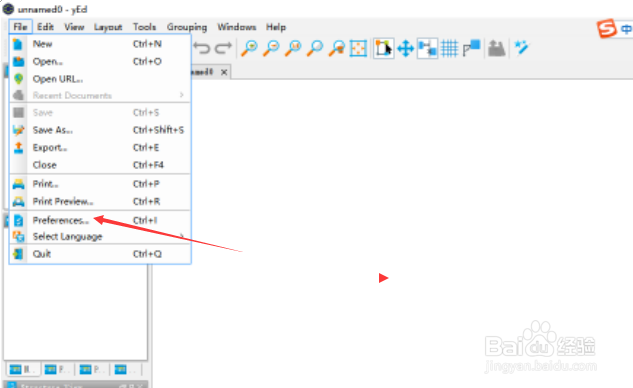Image resolution: width=633 pixels, height=388 pixels.
Task: Toggle the move navigation mode icon
Action: click(405, 49)
